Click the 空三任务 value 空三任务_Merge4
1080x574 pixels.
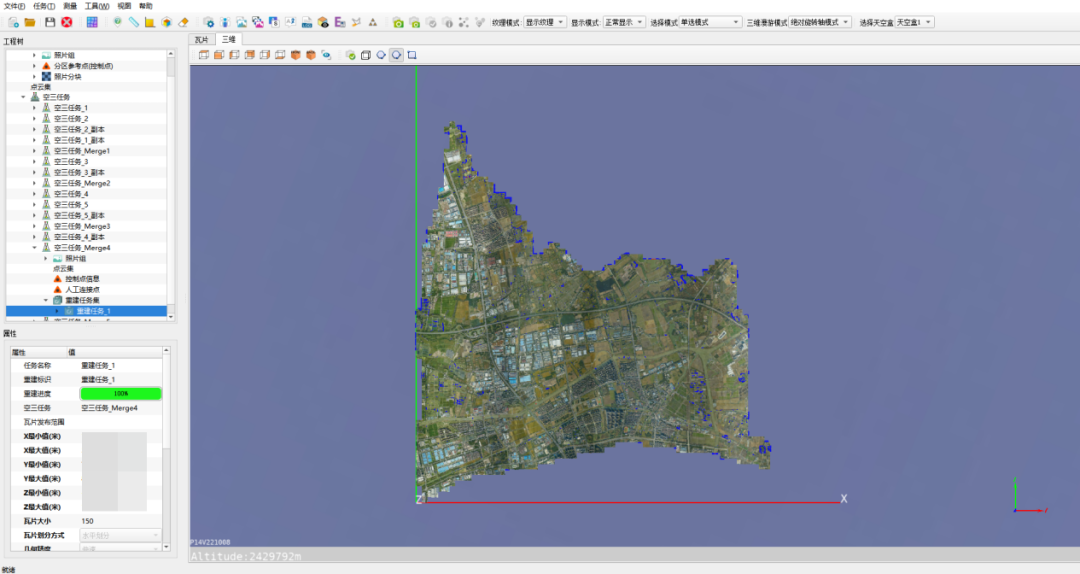coord(110,408)
